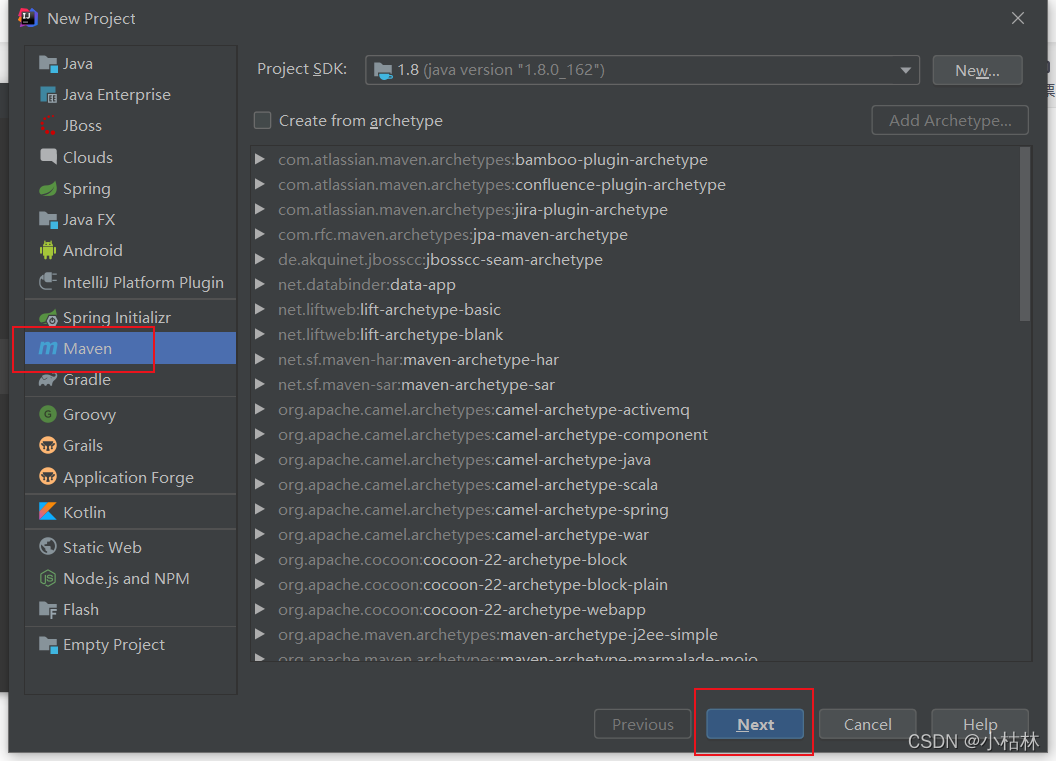Click the Java FX folder icon
The image size is (1056, 761).
click(x=48, y=220)
